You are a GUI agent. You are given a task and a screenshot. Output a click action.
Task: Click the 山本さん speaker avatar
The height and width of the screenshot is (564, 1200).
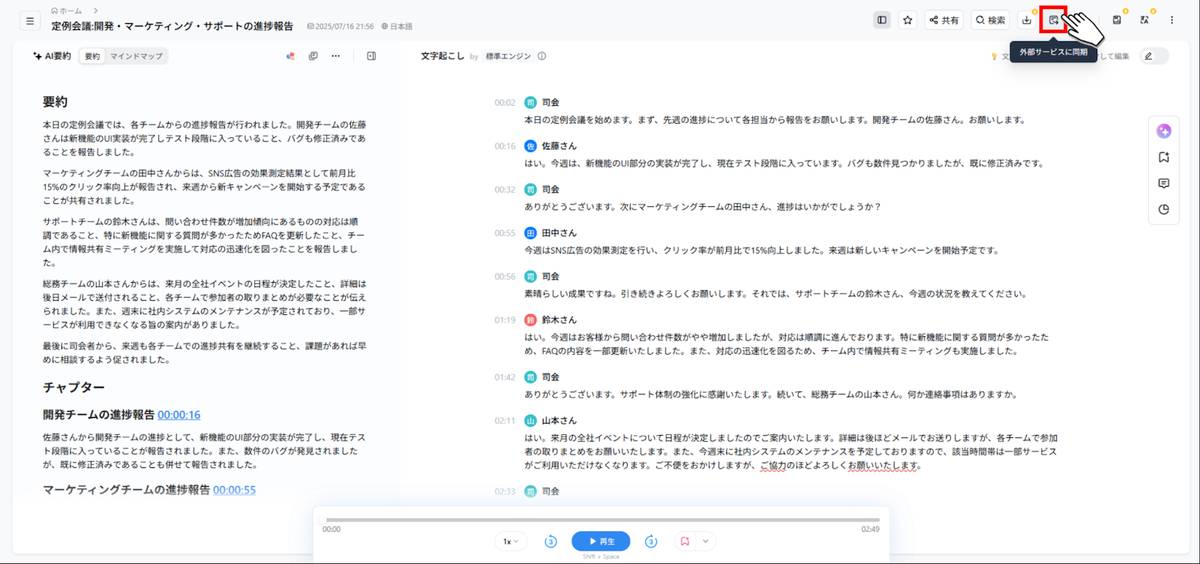pos(530,421)
